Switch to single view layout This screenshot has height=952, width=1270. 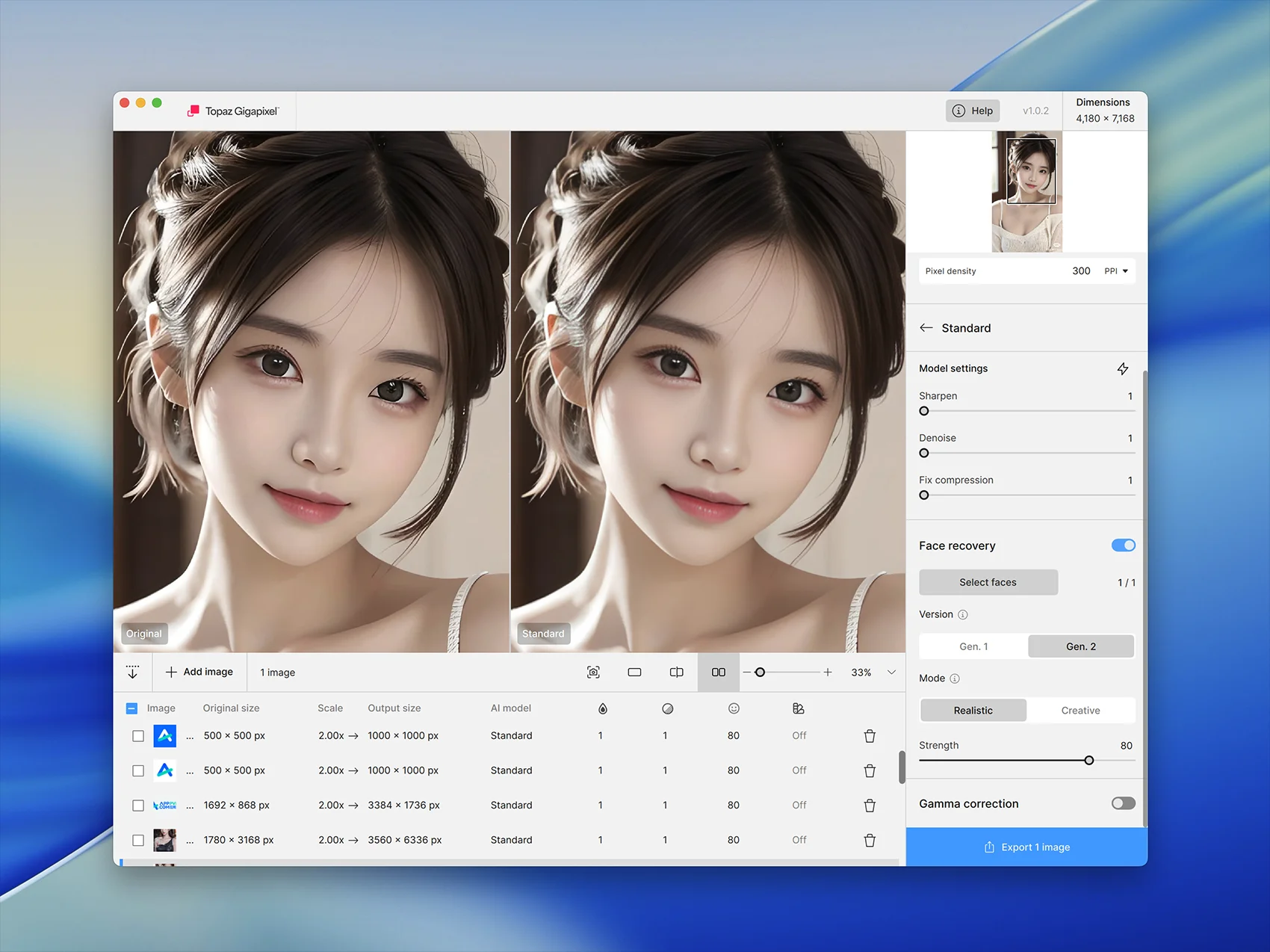(634, 673)
